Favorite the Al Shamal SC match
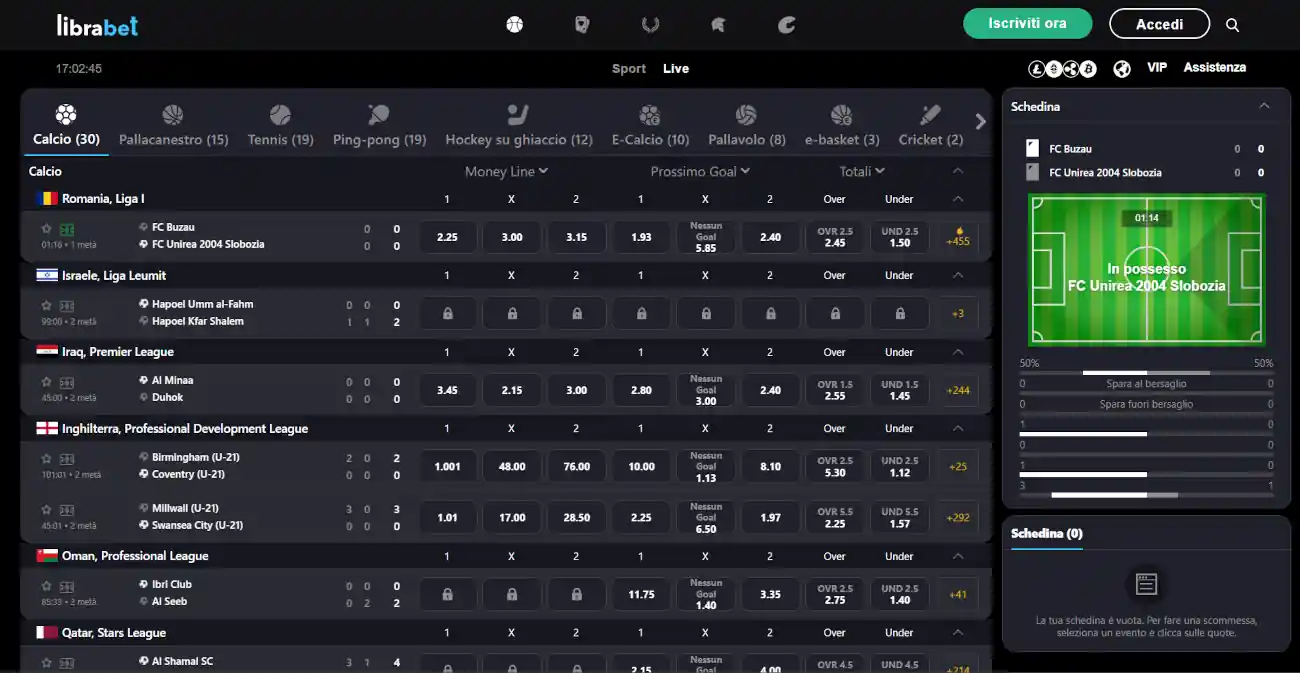 pyautogui.click(x=46, y=663)
